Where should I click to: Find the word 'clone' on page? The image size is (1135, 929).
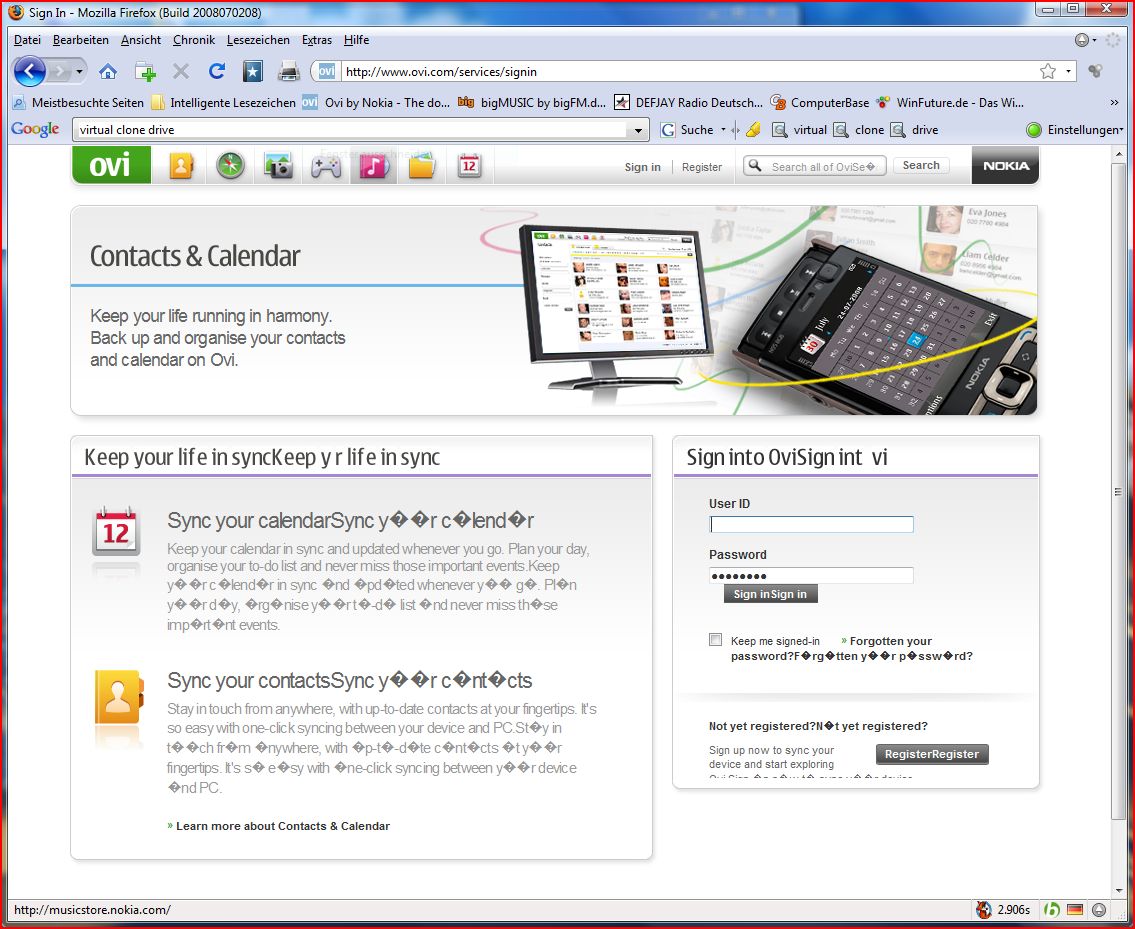[859, 130]
